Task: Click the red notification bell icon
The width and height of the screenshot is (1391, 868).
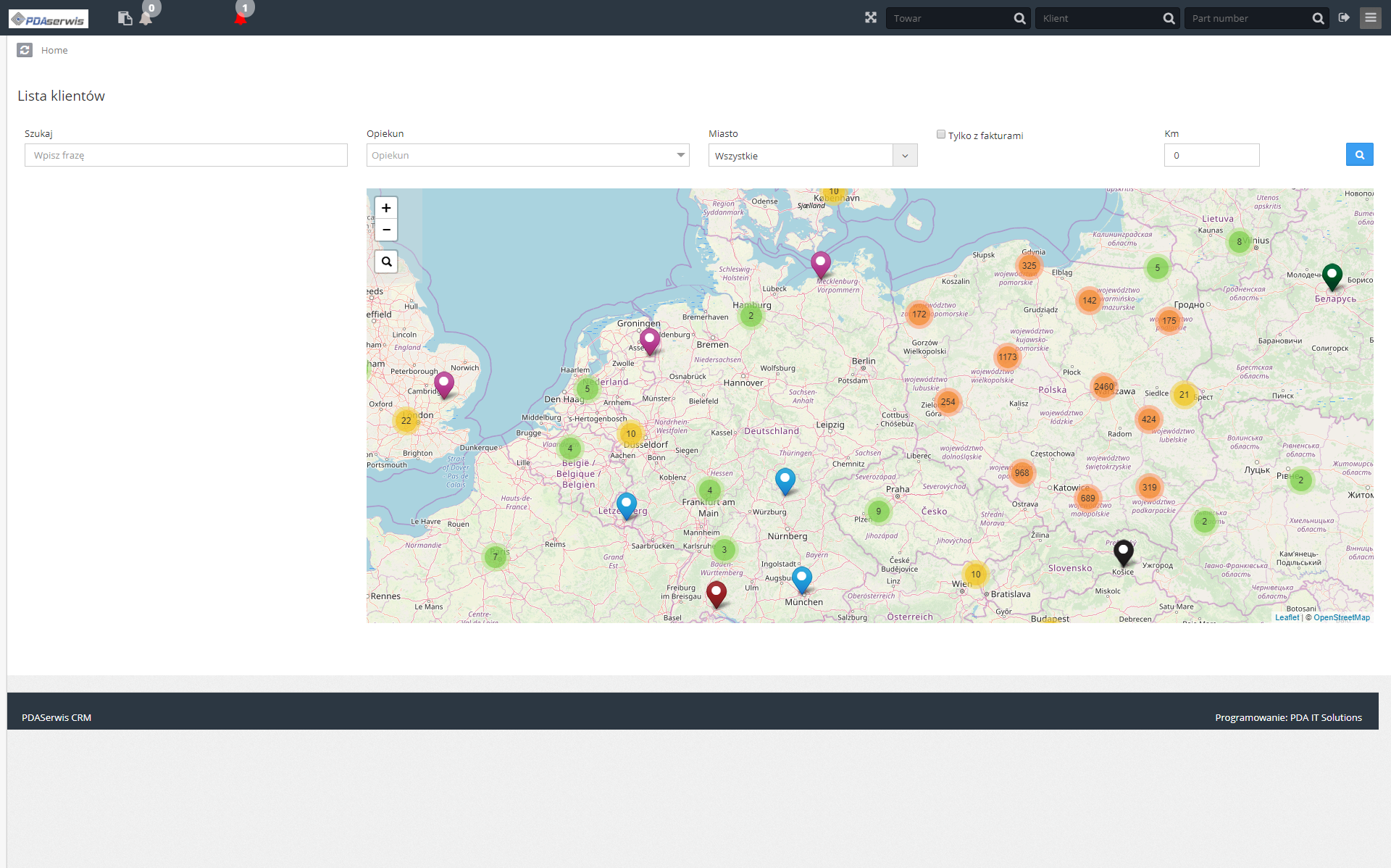Action: pos(241,19)
